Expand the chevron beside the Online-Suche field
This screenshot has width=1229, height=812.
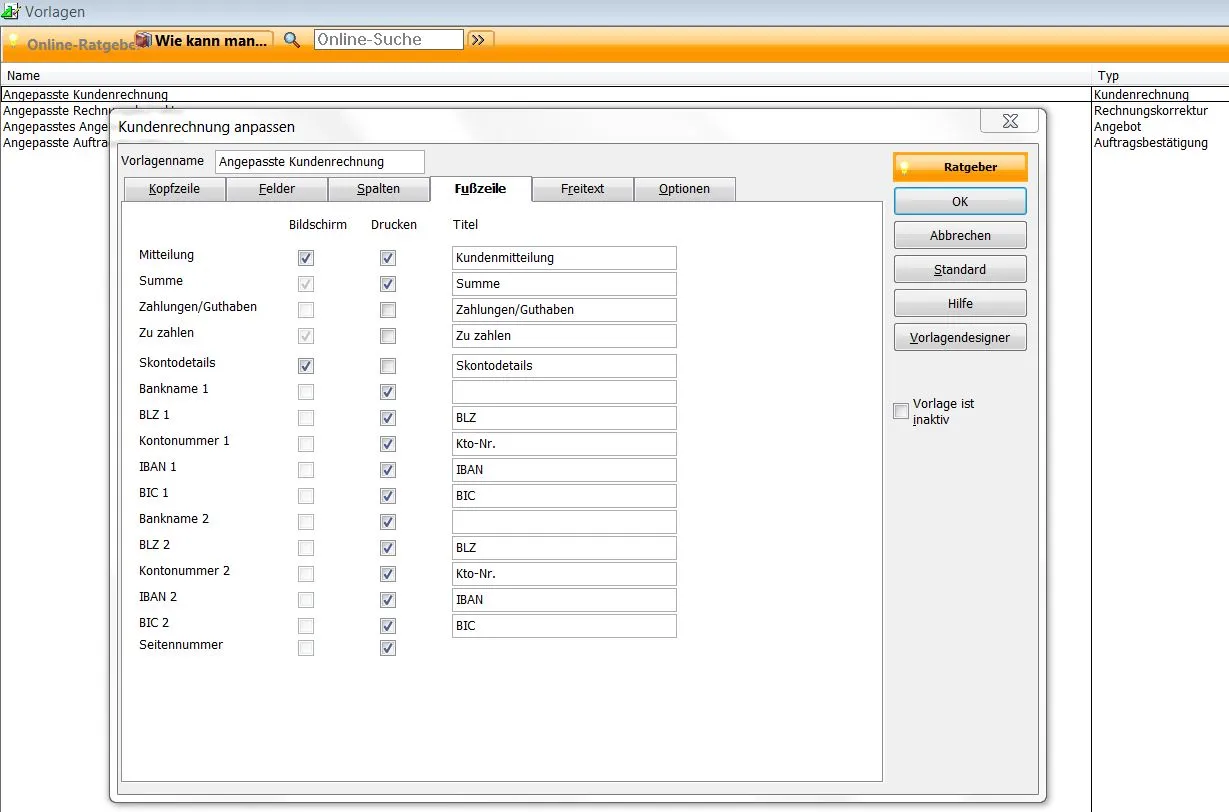(x=479, y=39)
